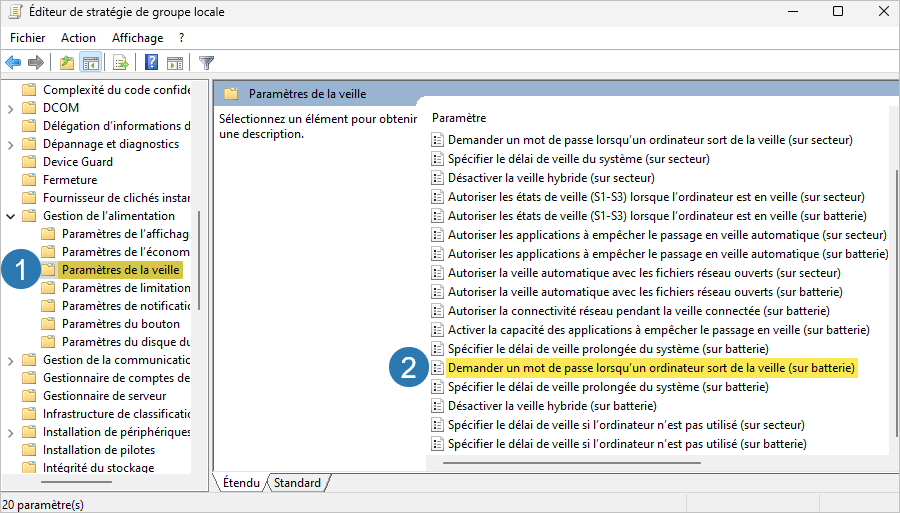
Task: Expand the Installation de périphériques node
Action: click(10, 432)
